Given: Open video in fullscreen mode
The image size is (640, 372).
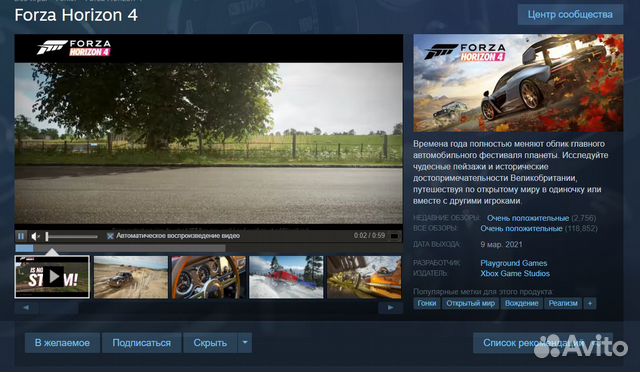Looking at the screenshot, I should [394, 236].
